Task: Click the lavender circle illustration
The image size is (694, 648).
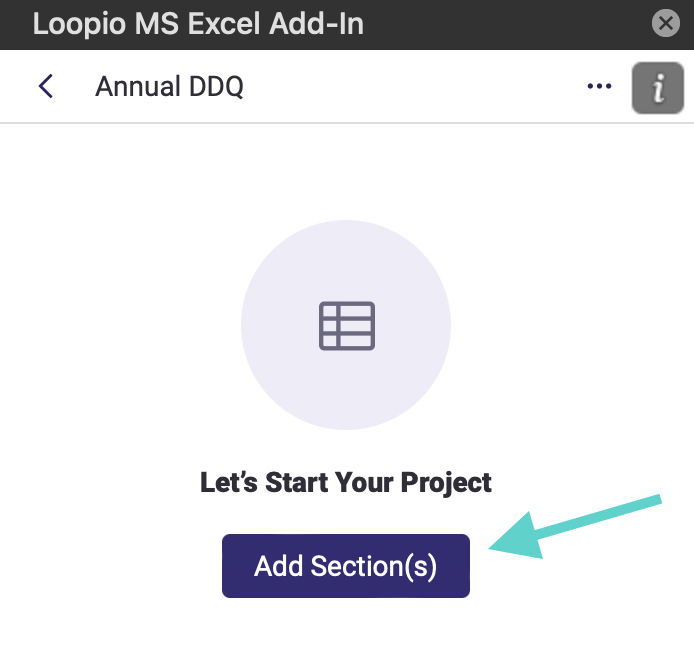Action: [346, 324]
